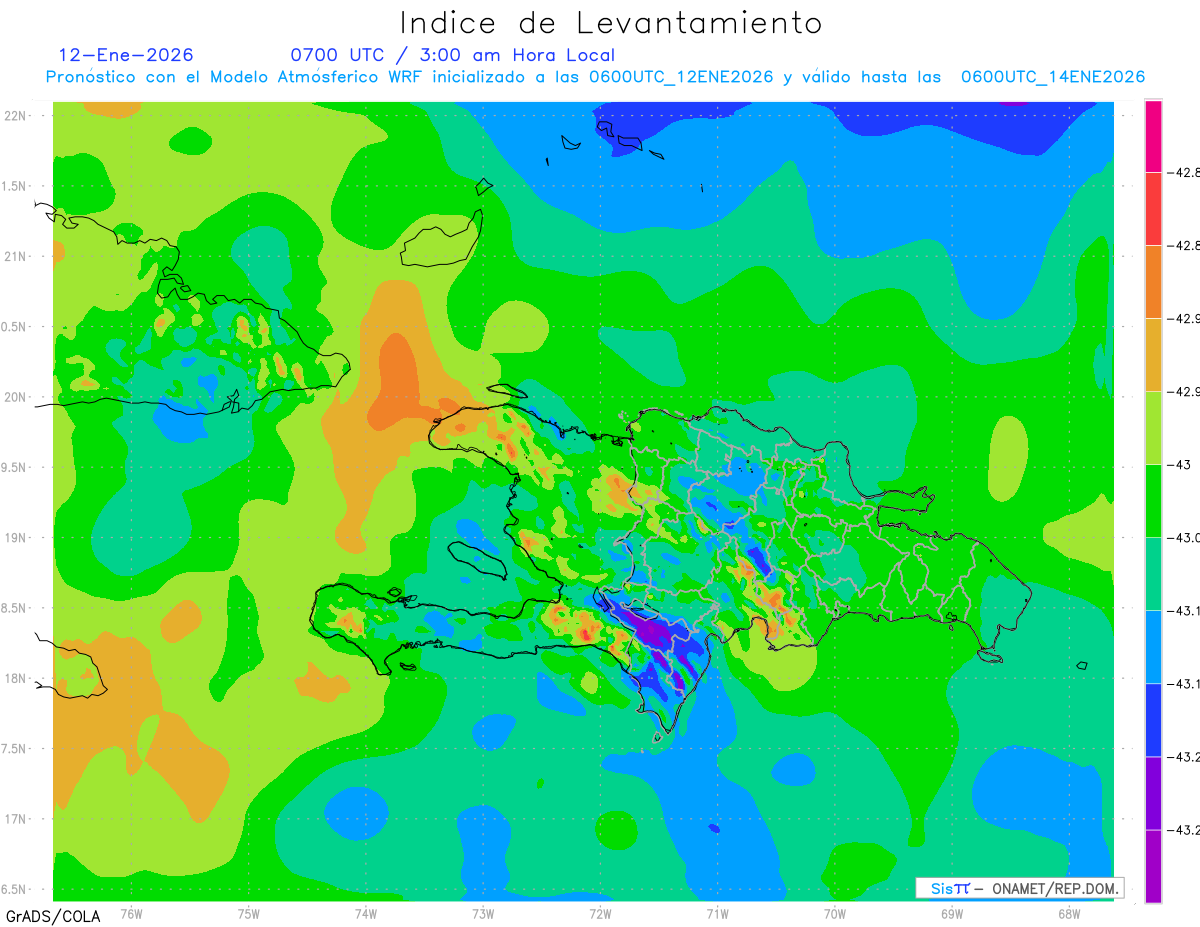Screen dimensions: 1200x927
Task: Click the "-43.0" color scale label
Action: tap(1185, 538)
